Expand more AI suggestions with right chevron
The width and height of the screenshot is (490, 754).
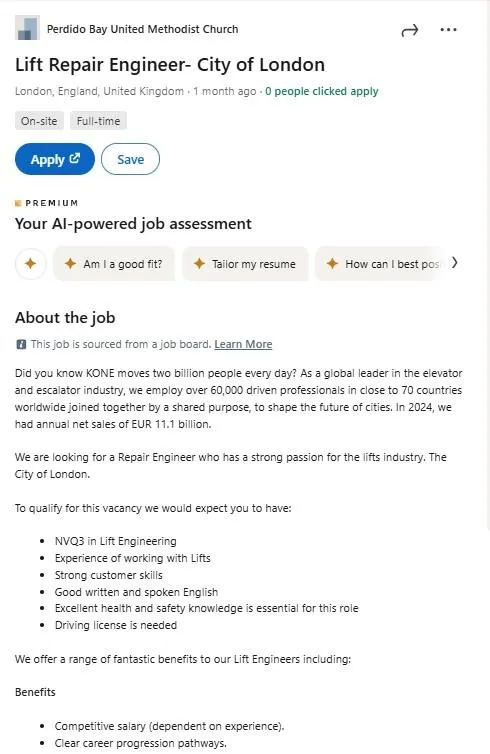click(454, 263)
